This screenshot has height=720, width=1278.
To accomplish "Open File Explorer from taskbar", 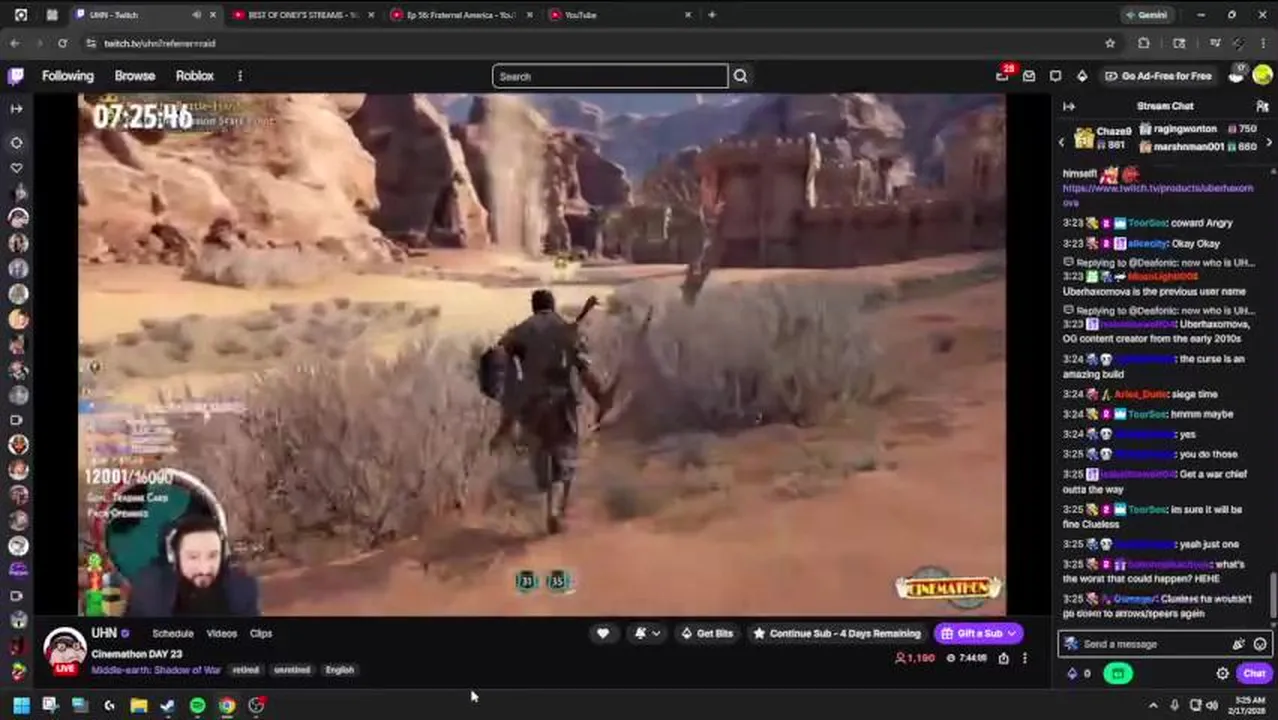I will (138, 705).
